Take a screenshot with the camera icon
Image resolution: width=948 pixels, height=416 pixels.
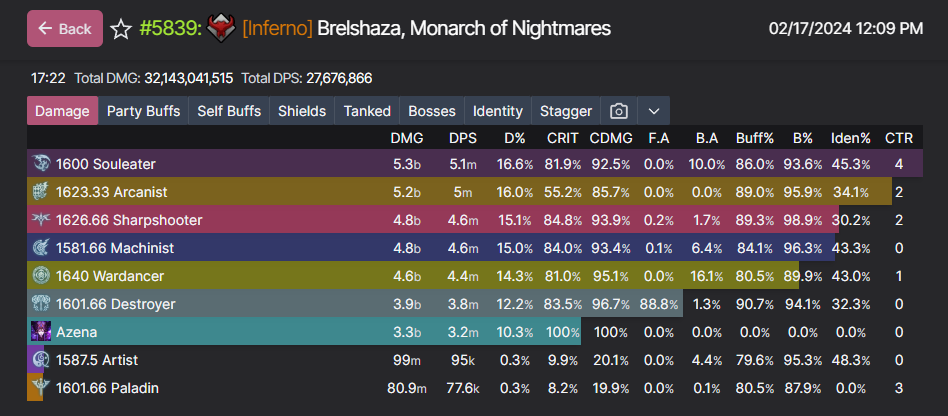click(619, 111)
